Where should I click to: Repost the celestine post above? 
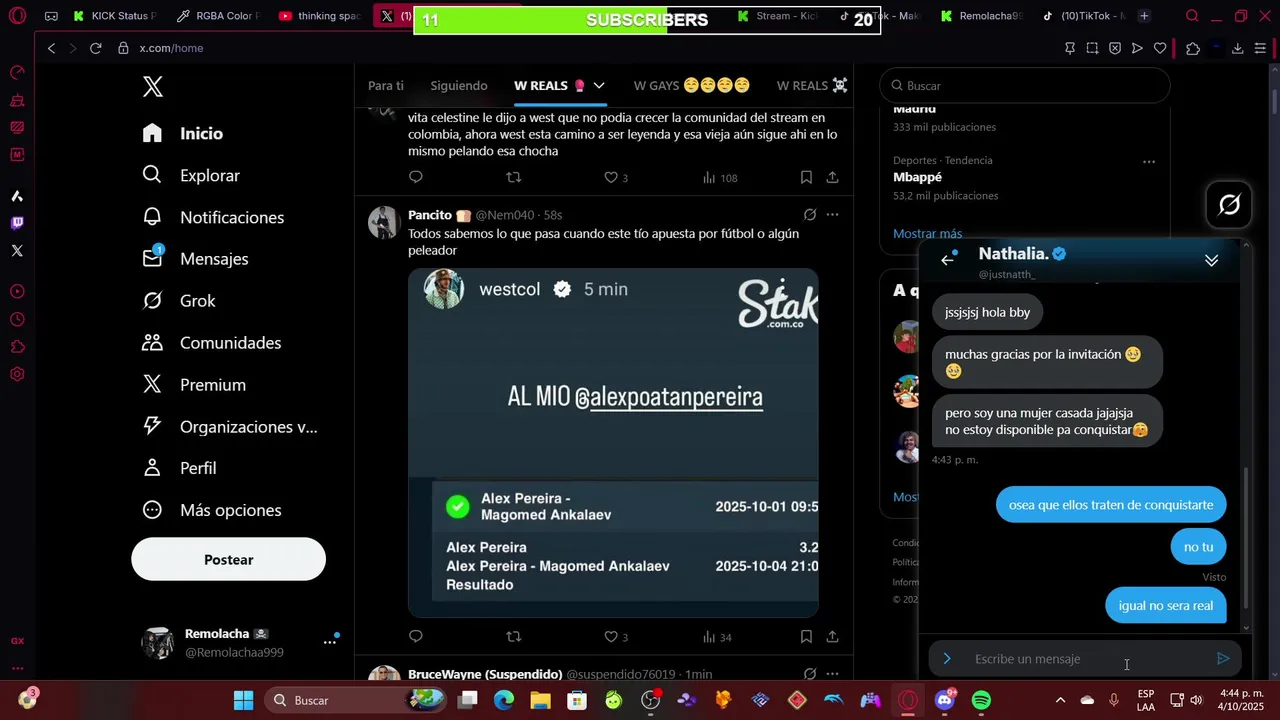click(x=513, y=178)
